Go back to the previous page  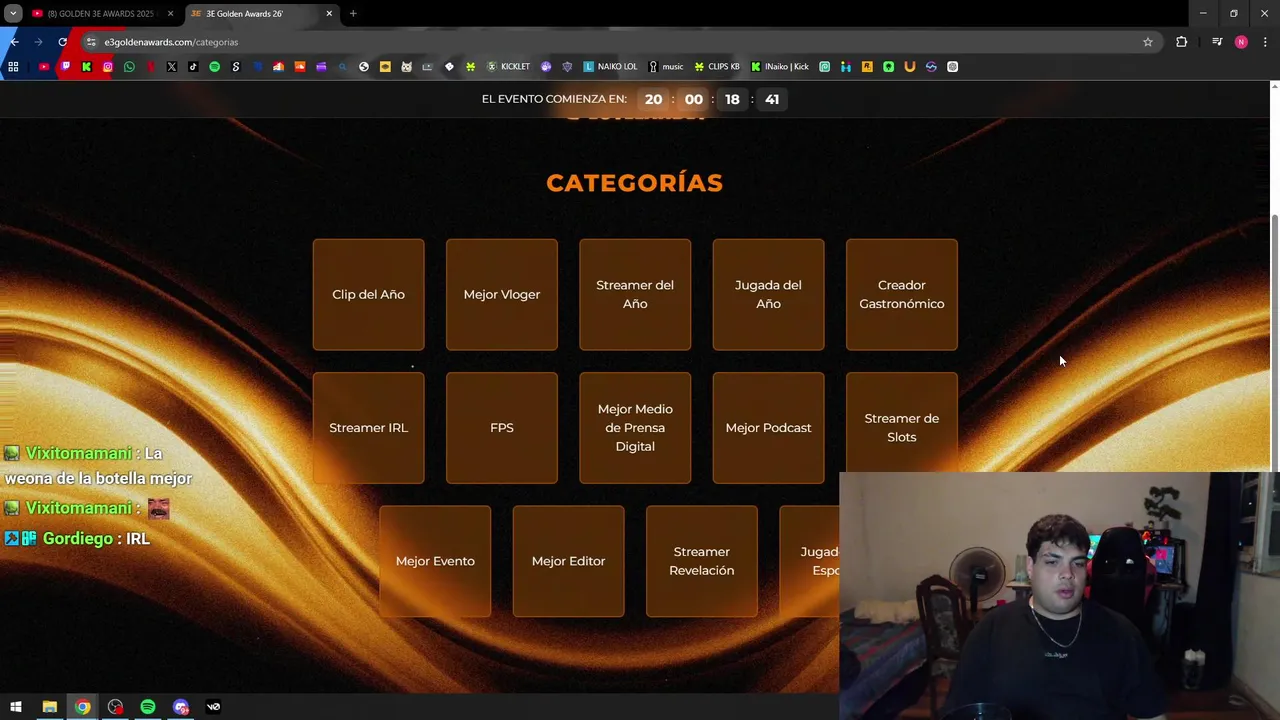click(14, 42)
